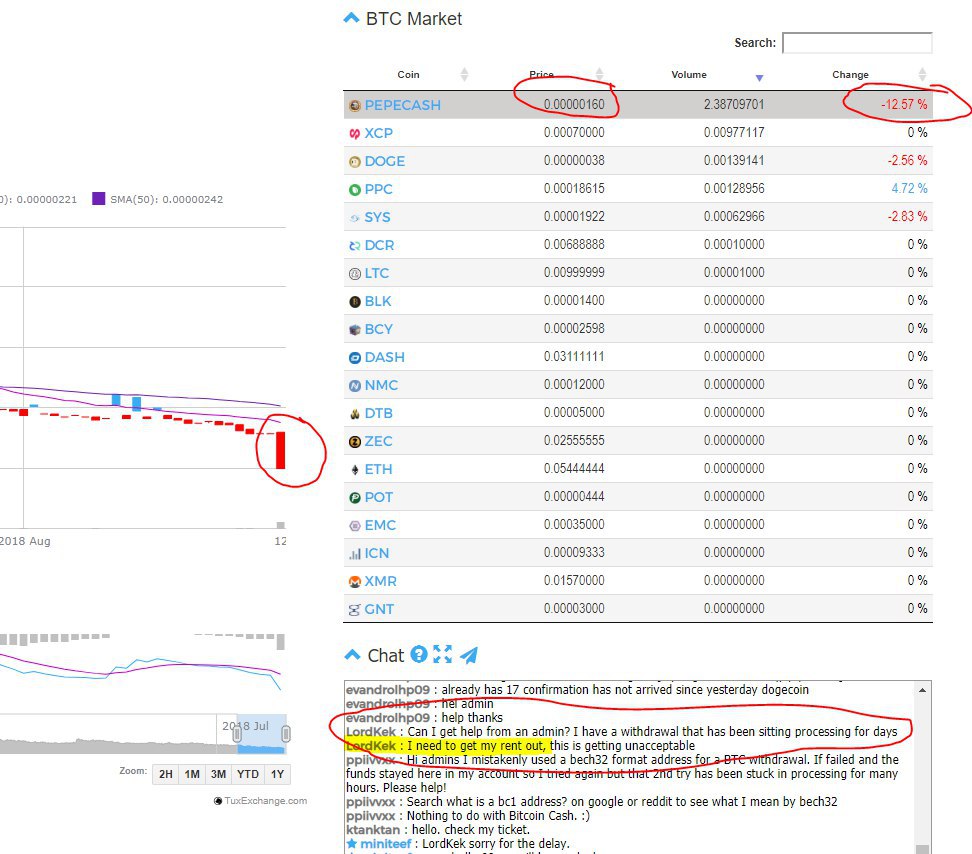972x854 pixels.
Task: Click the chat scrollbar up arrow
Action: point(922,690)
